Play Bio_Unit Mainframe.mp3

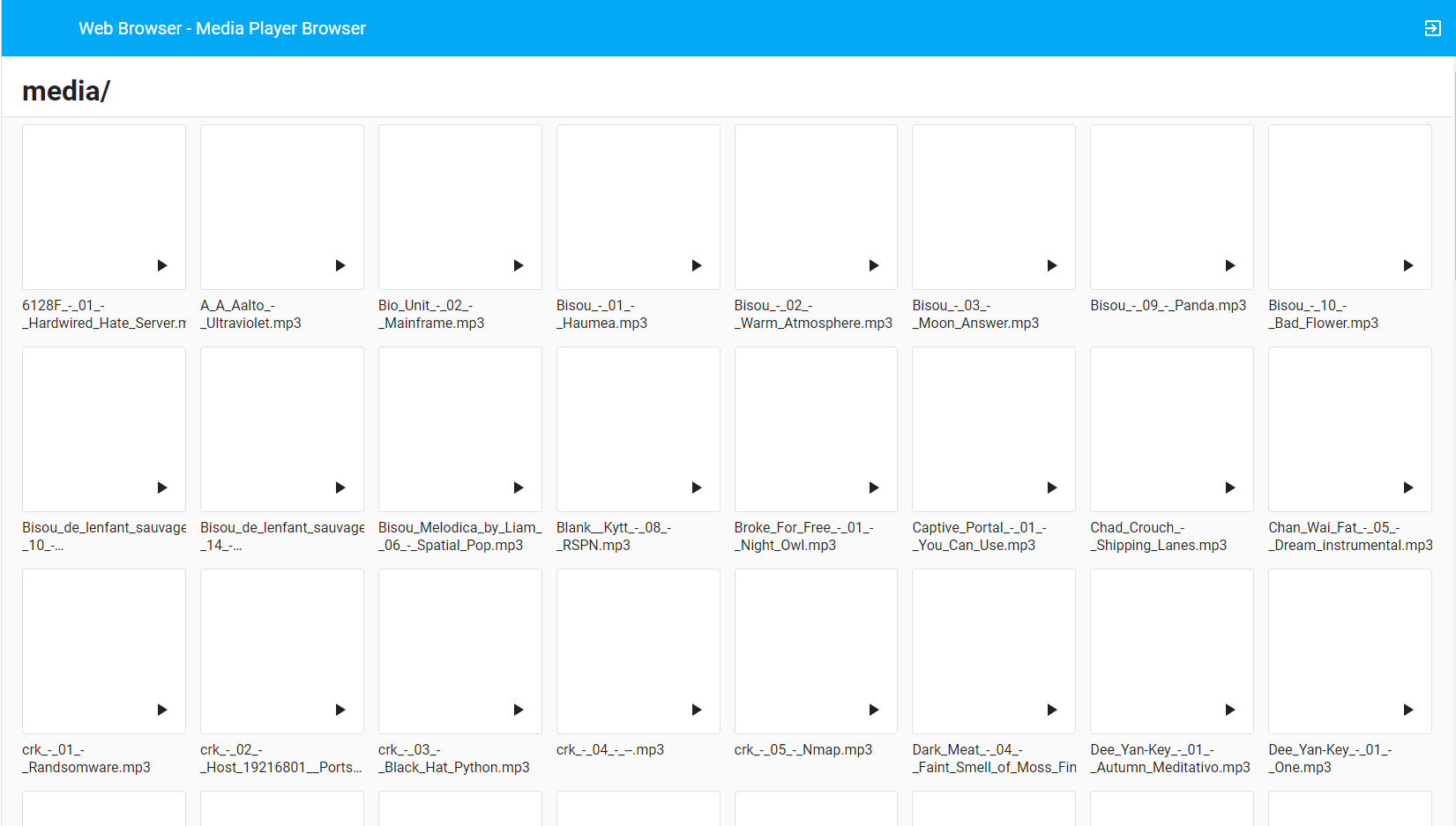519,265
